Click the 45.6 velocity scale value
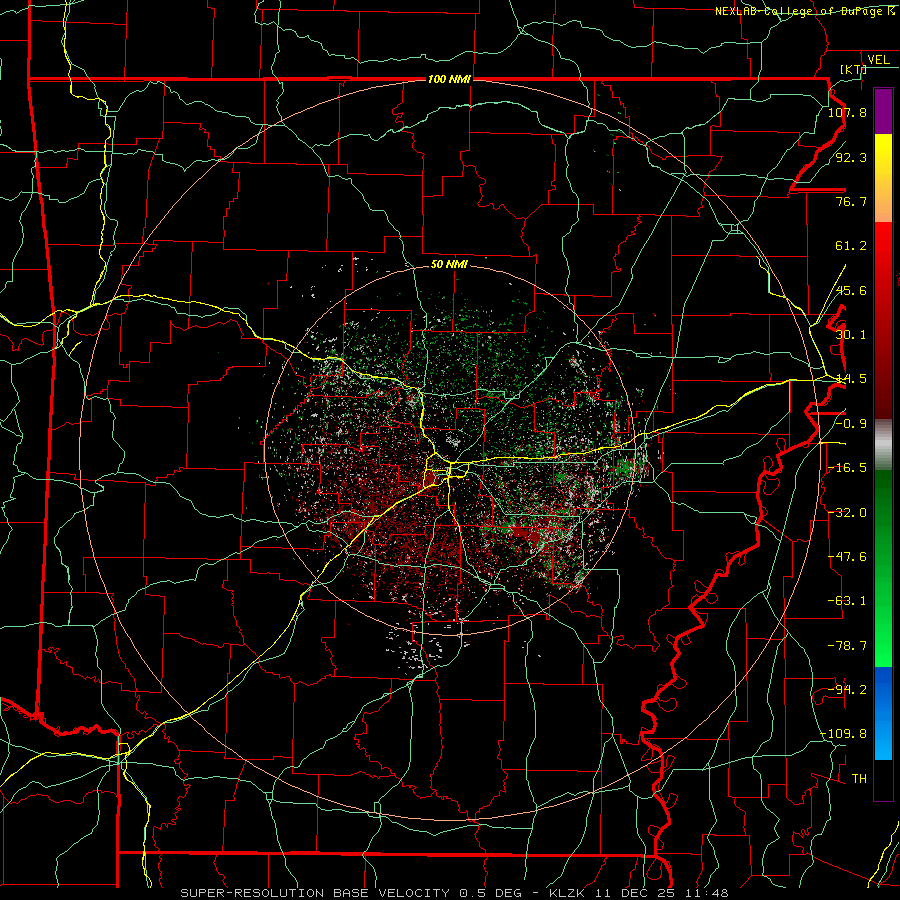The width and height of the screenshot is (900, 900). [851, 290]
